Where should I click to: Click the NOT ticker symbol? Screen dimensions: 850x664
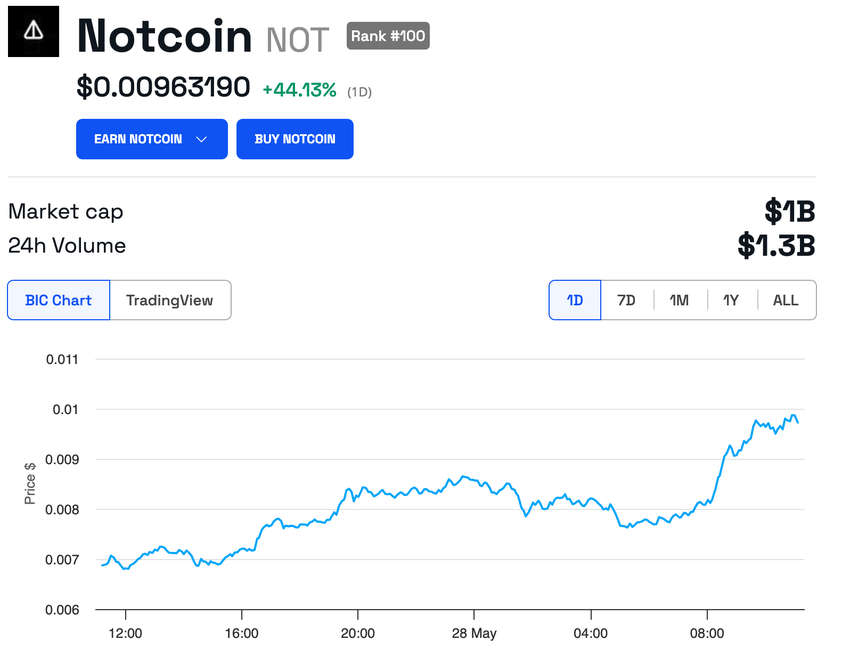pos(297,40)
